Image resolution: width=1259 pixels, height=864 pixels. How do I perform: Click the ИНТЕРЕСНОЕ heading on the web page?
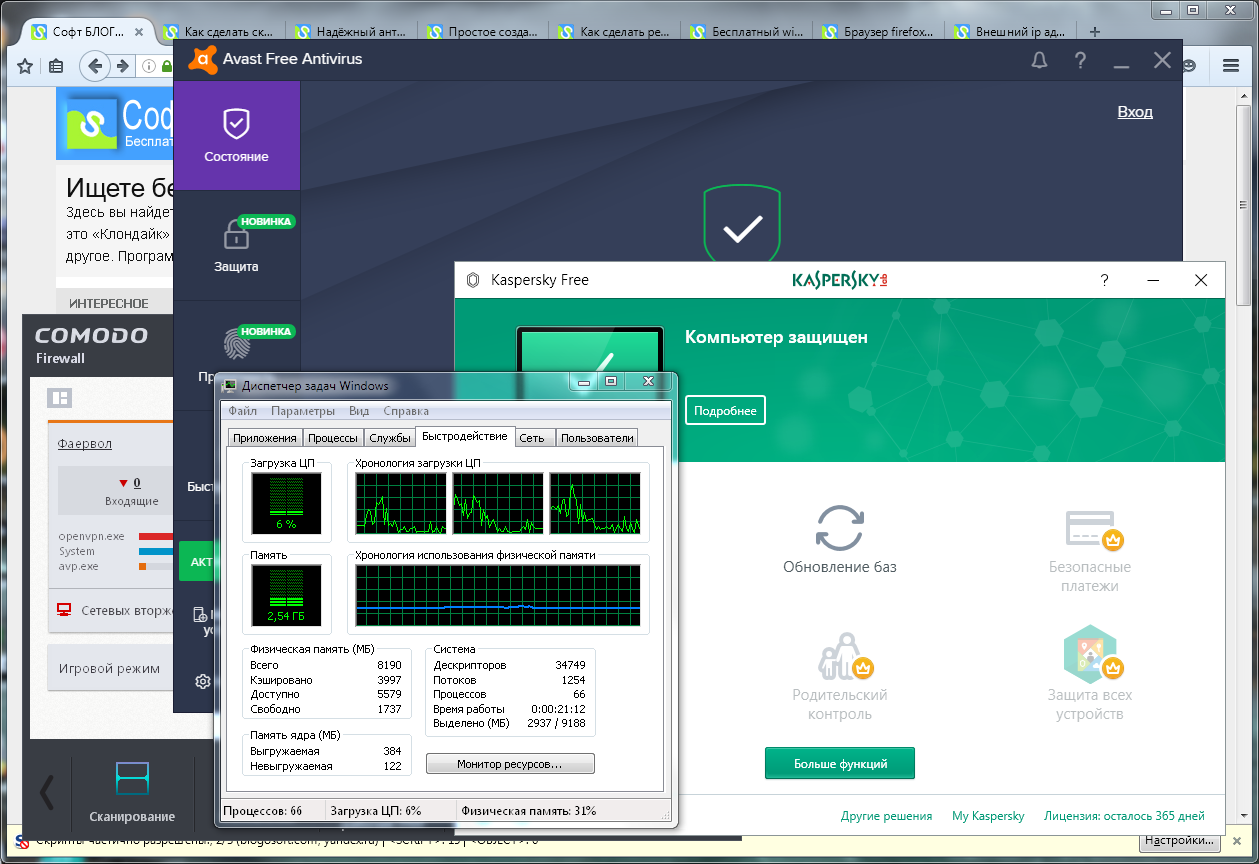[109, 303]
